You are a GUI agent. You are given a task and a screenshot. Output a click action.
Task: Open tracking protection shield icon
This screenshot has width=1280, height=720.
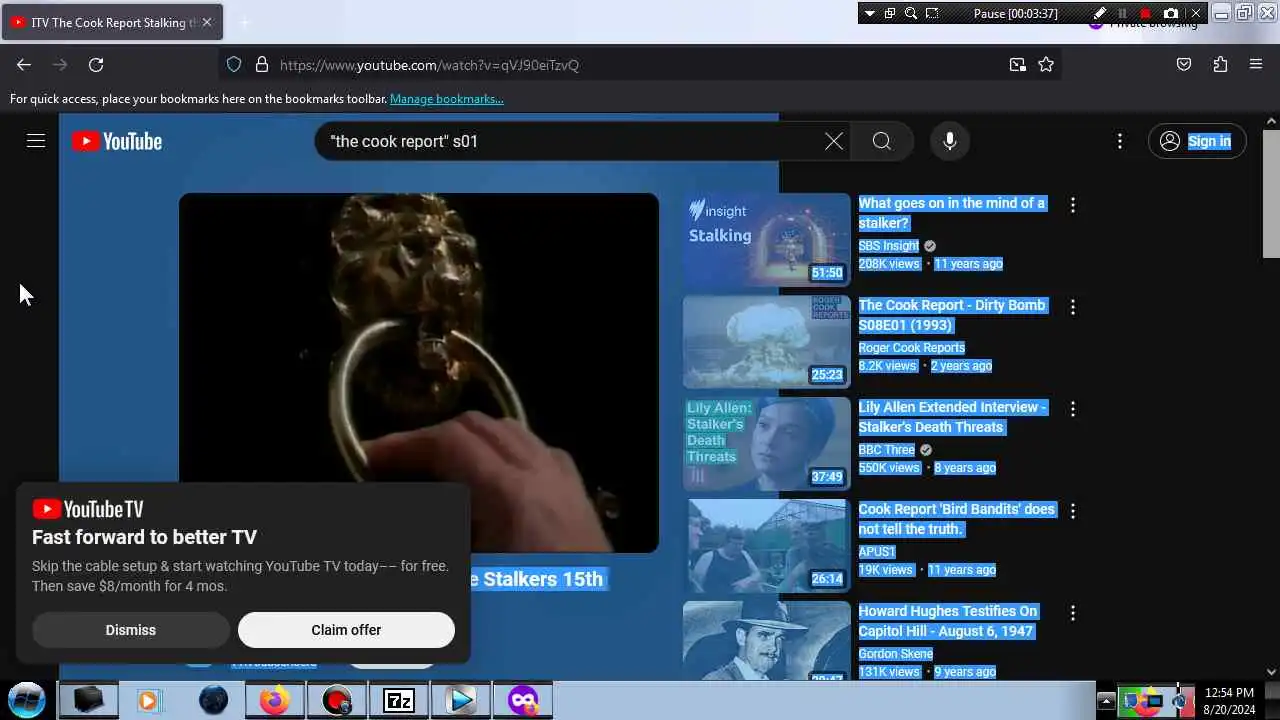click(x=234, y=65)
